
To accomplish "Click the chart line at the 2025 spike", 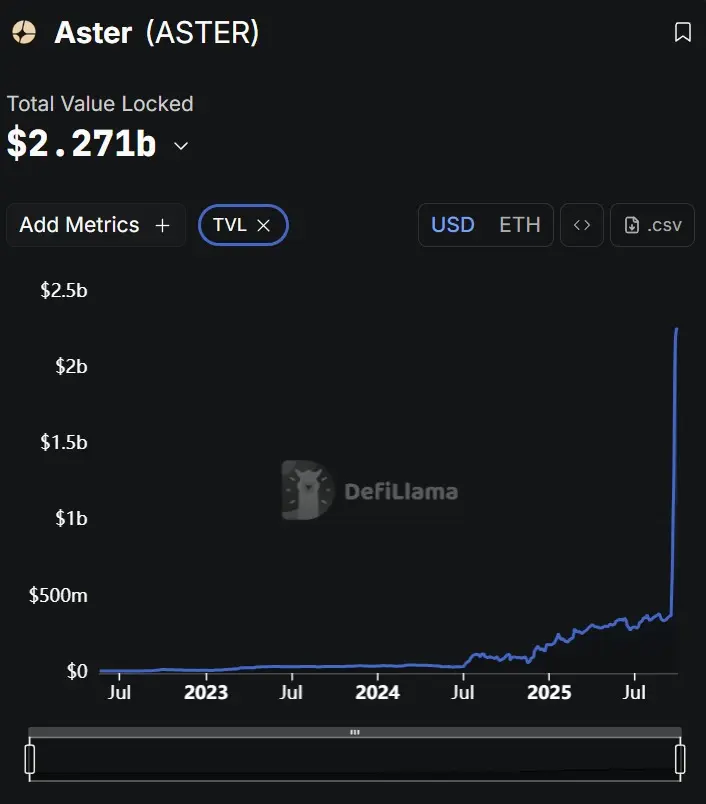I will pos(675,450).
